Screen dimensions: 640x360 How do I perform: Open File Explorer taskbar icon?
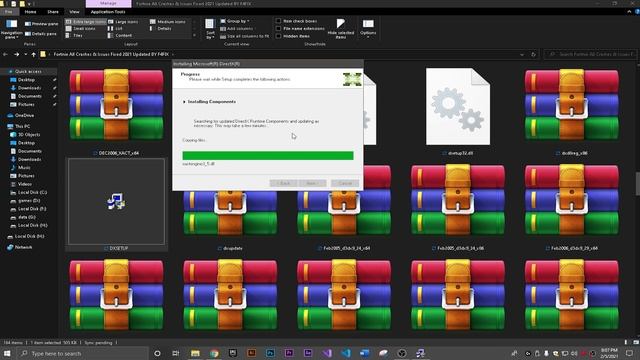(195, 353)
